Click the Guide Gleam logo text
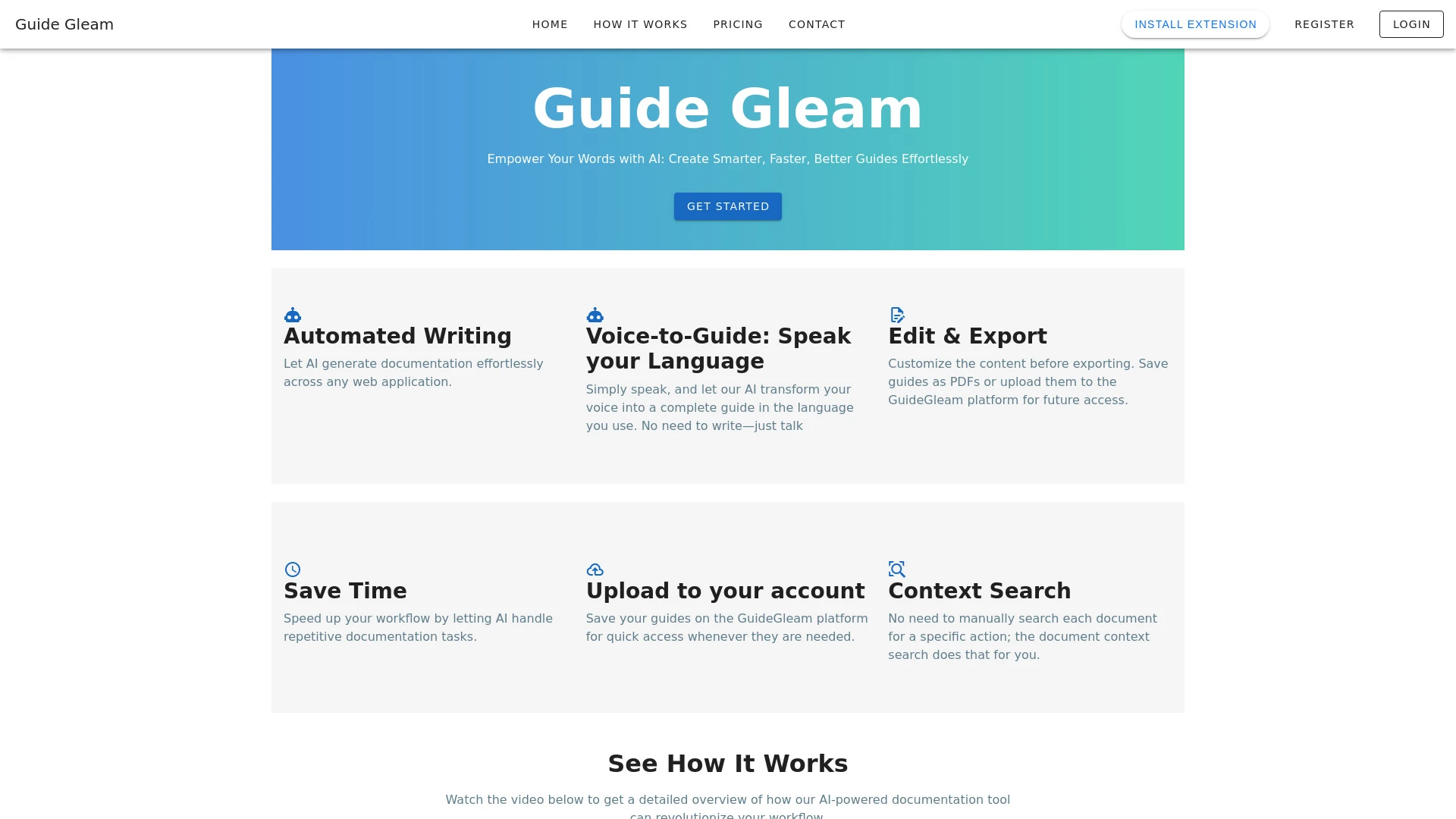The width and height of the screenshot is (1456, 819). pos(64,24)
